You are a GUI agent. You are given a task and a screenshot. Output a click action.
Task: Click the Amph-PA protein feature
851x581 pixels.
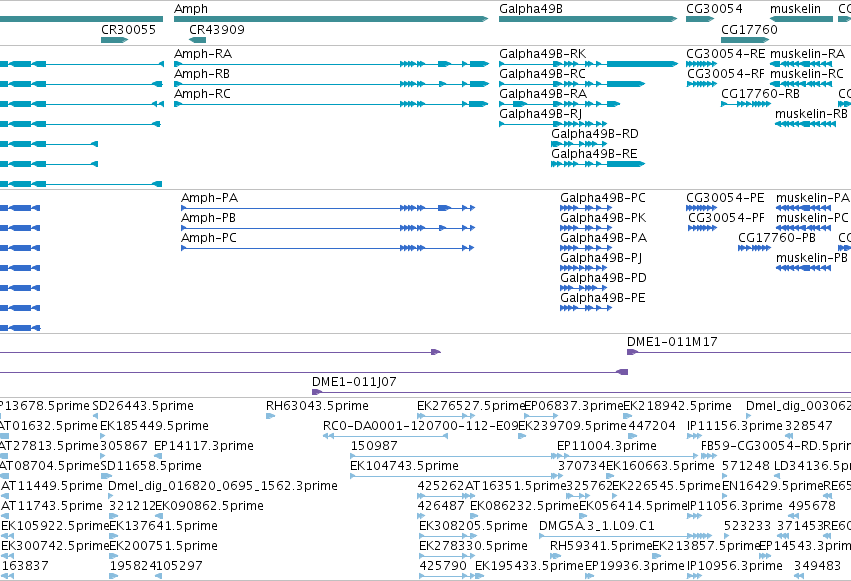[328, 208]
